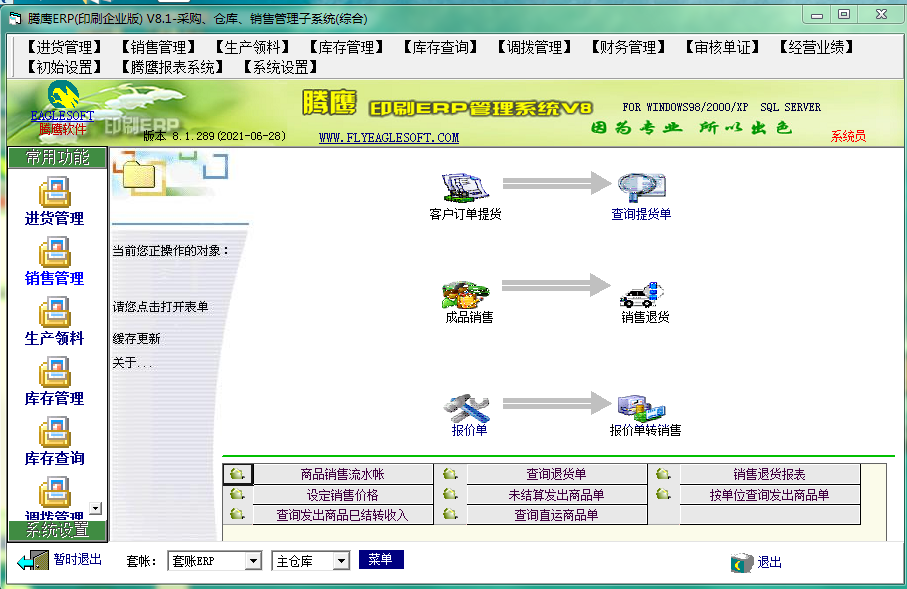907x589 pixels.
Task: Click the 退出 exit icon
Action: [x=742, y=562]
